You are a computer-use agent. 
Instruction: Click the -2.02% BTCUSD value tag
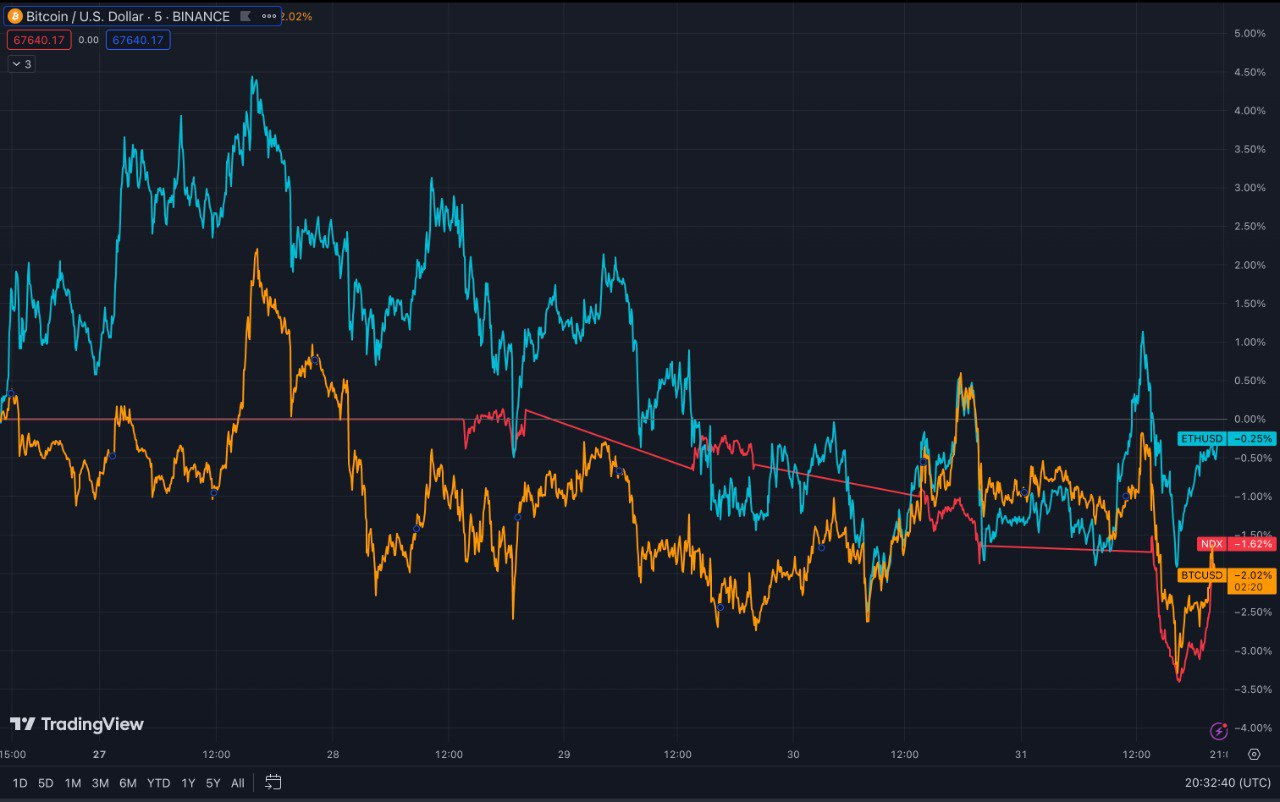(x=1252, y=575)
